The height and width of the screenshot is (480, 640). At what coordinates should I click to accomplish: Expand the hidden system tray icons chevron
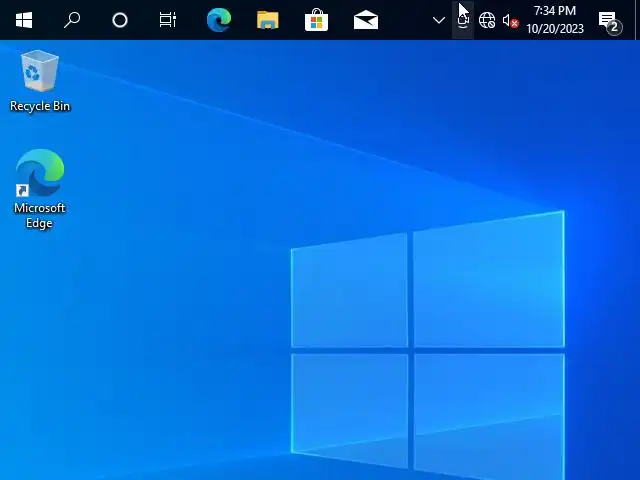pyautogui.click(x=439, y=20)
